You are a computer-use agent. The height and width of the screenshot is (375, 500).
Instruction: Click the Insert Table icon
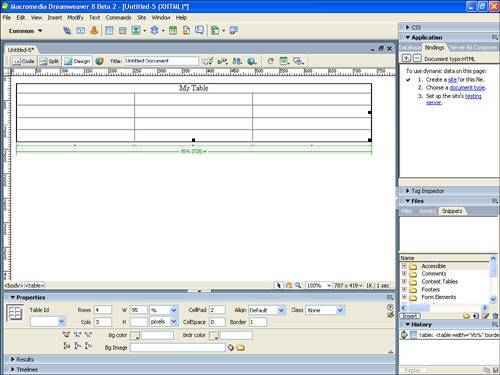pyautogui.click(x=109, y=31)
